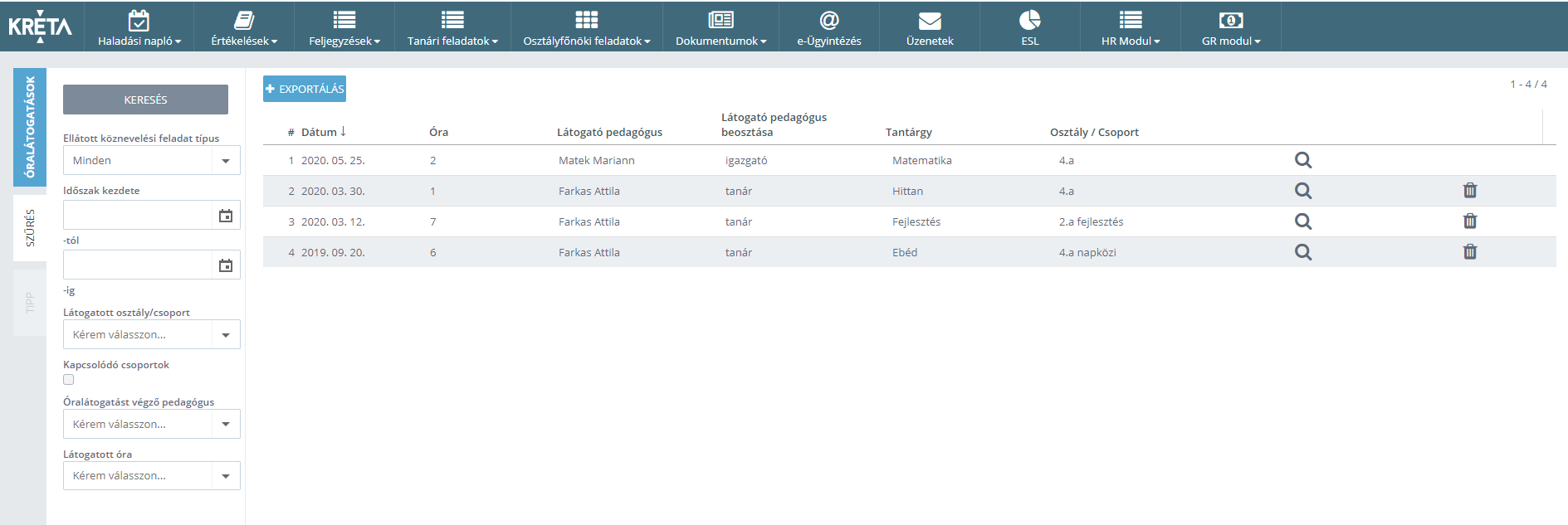Click the 2.a fejlesztés cell
The image size is (1568, 525).
[1091, 222]
